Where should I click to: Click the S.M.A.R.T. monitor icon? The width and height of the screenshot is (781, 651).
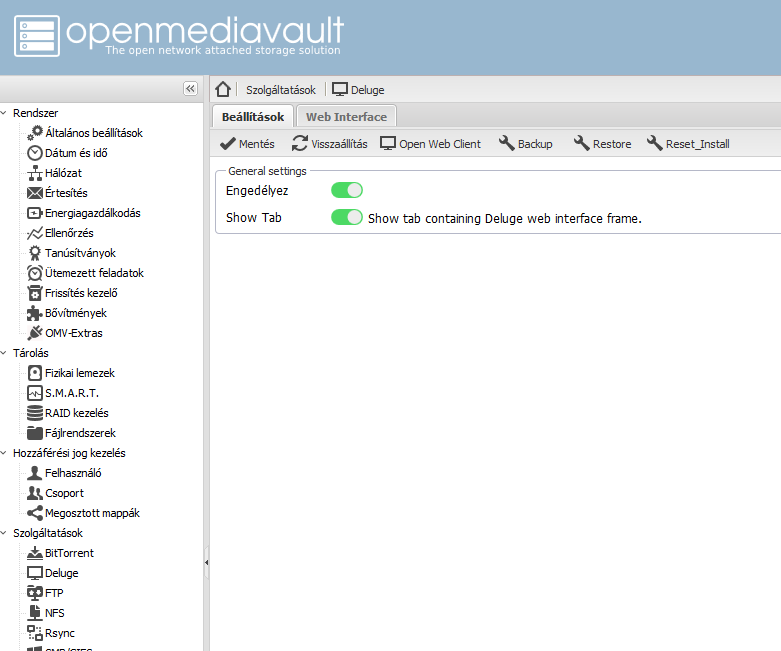click(35, 393)
